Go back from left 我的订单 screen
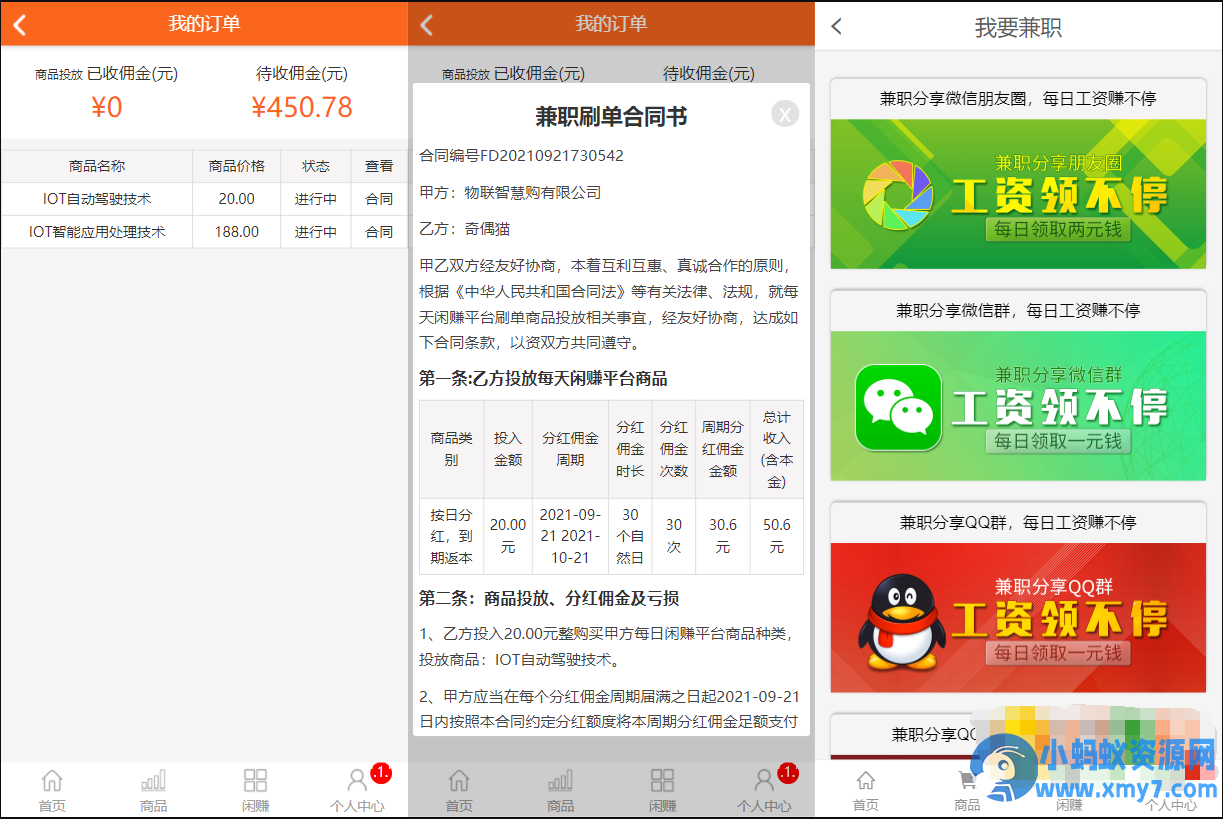 click(x=20, y=24)
